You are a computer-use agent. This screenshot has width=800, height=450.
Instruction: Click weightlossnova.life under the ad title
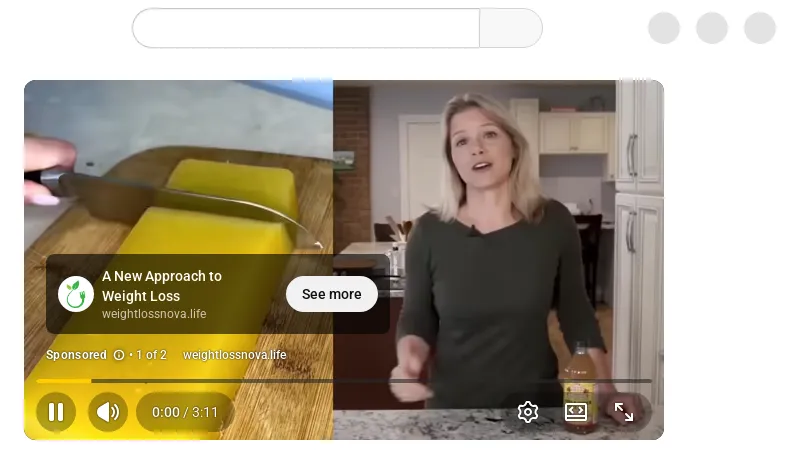click(x=154, y=314)
